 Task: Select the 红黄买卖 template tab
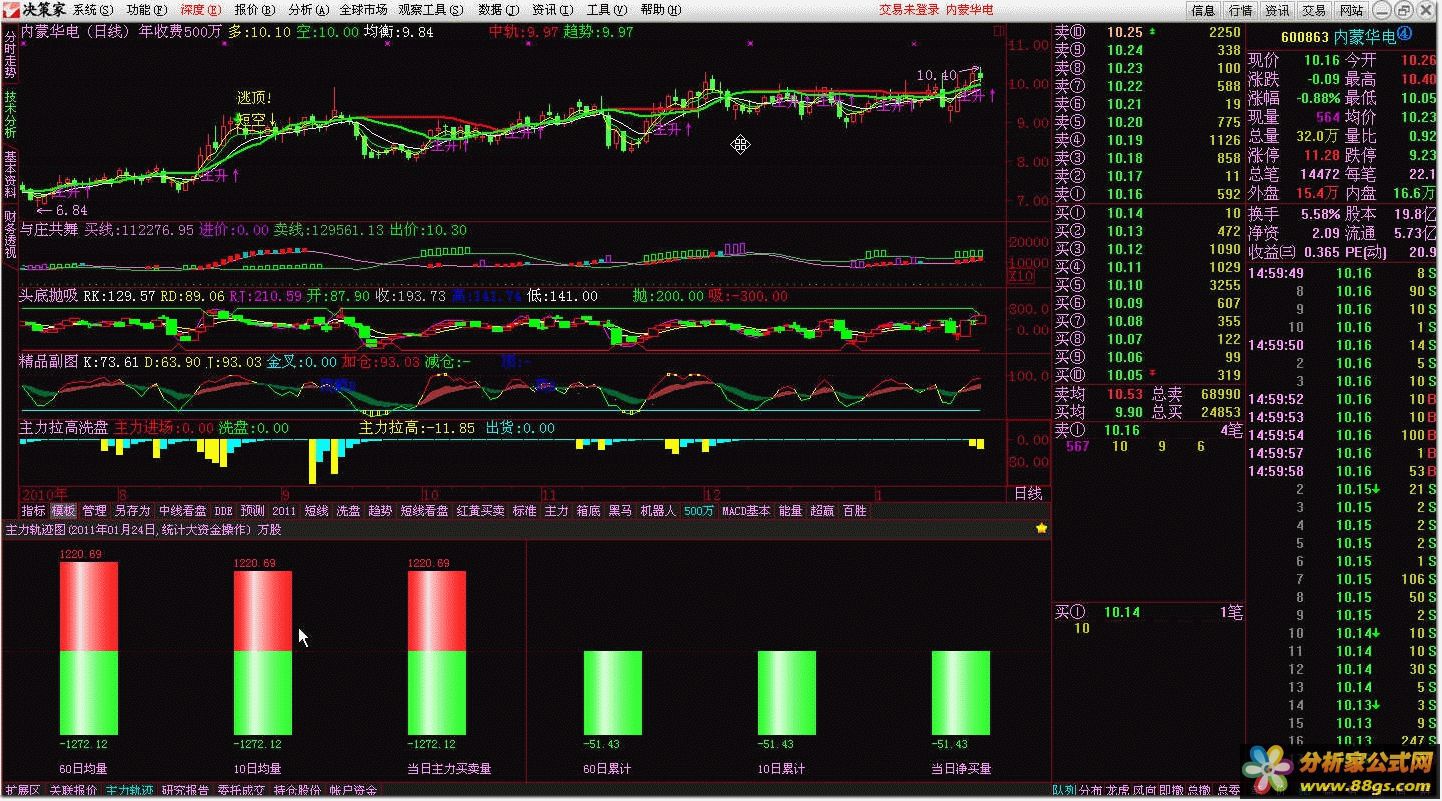480,510
